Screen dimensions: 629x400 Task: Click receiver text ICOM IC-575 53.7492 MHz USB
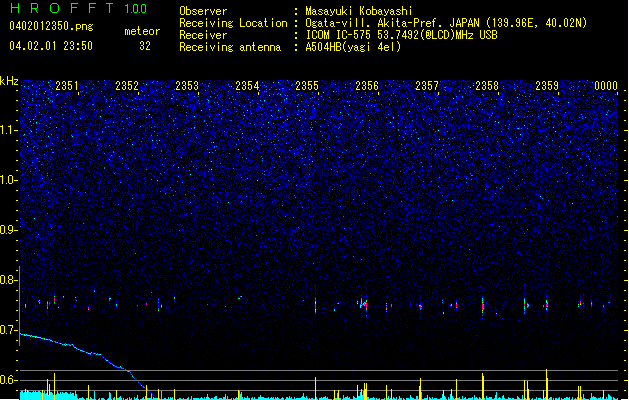click(401, 35)
